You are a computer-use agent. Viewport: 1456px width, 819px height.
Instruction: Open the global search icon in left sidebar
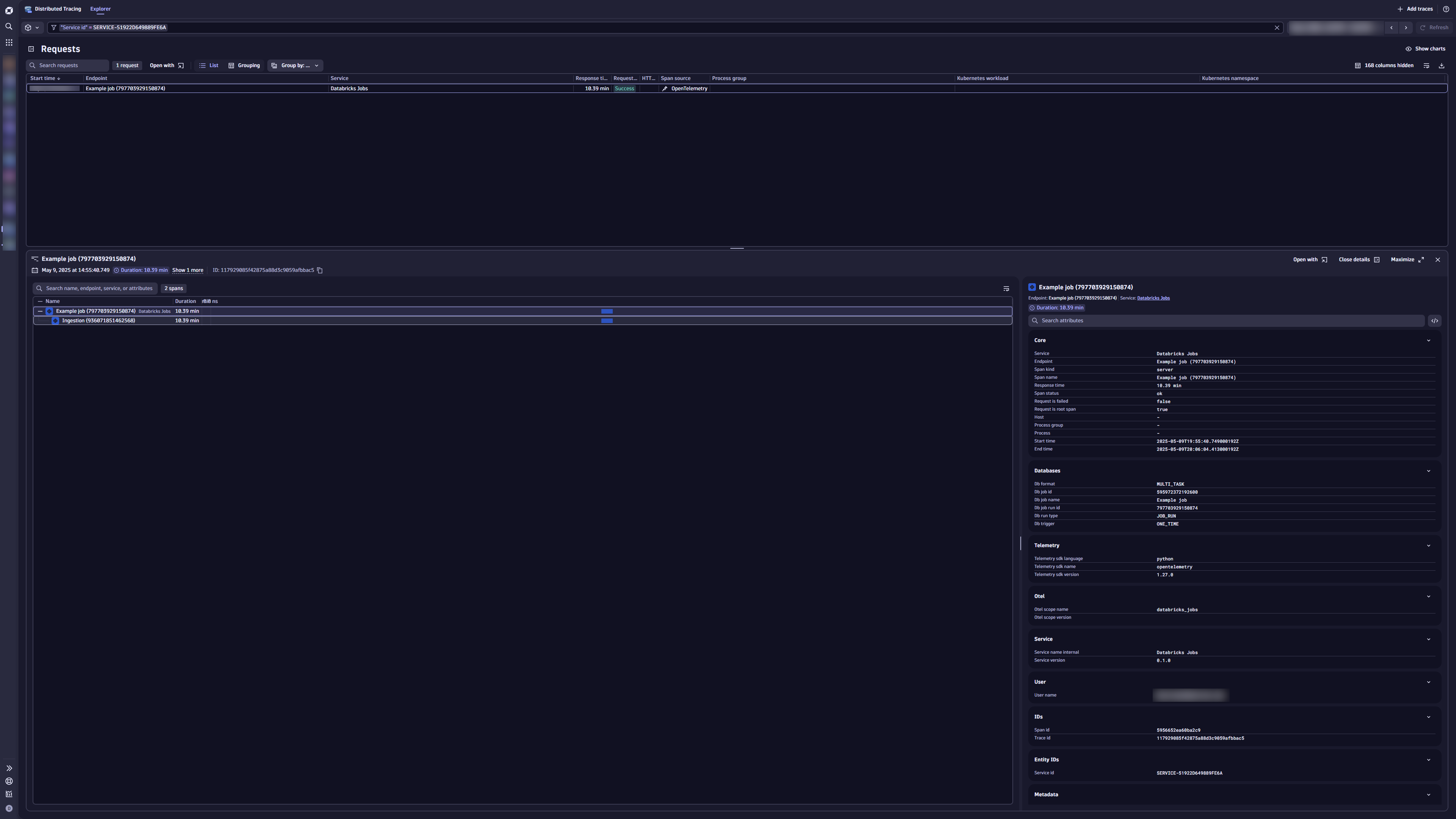pyautogui.click(x=9, y=27)
